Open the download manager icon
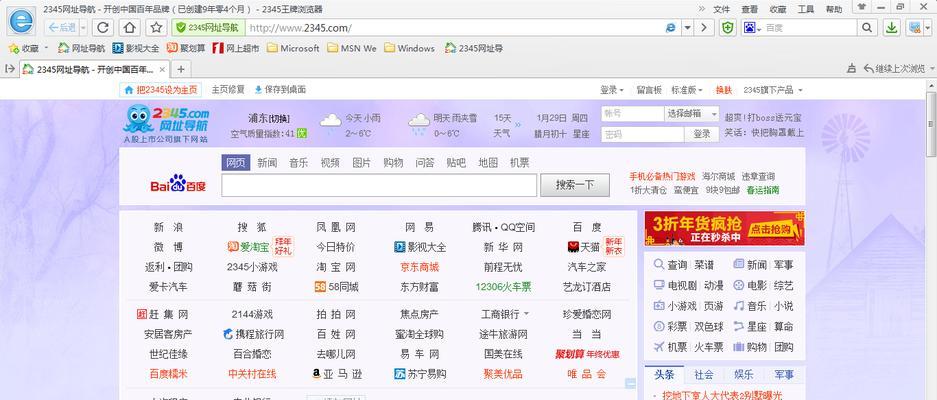Image resolution: width=937 pixels, height=400 pixels. (892, 28)
